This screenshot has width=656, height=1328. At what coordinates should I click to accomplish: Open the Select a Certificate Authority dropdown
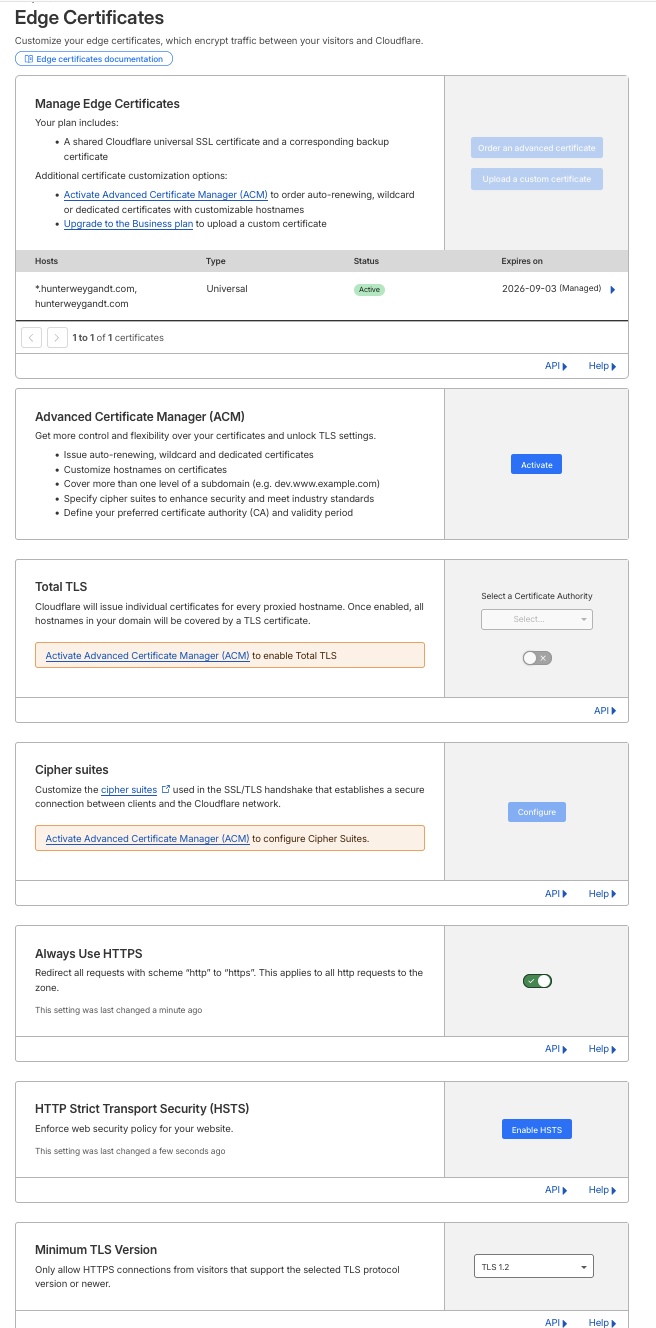[x=537, y=620]
